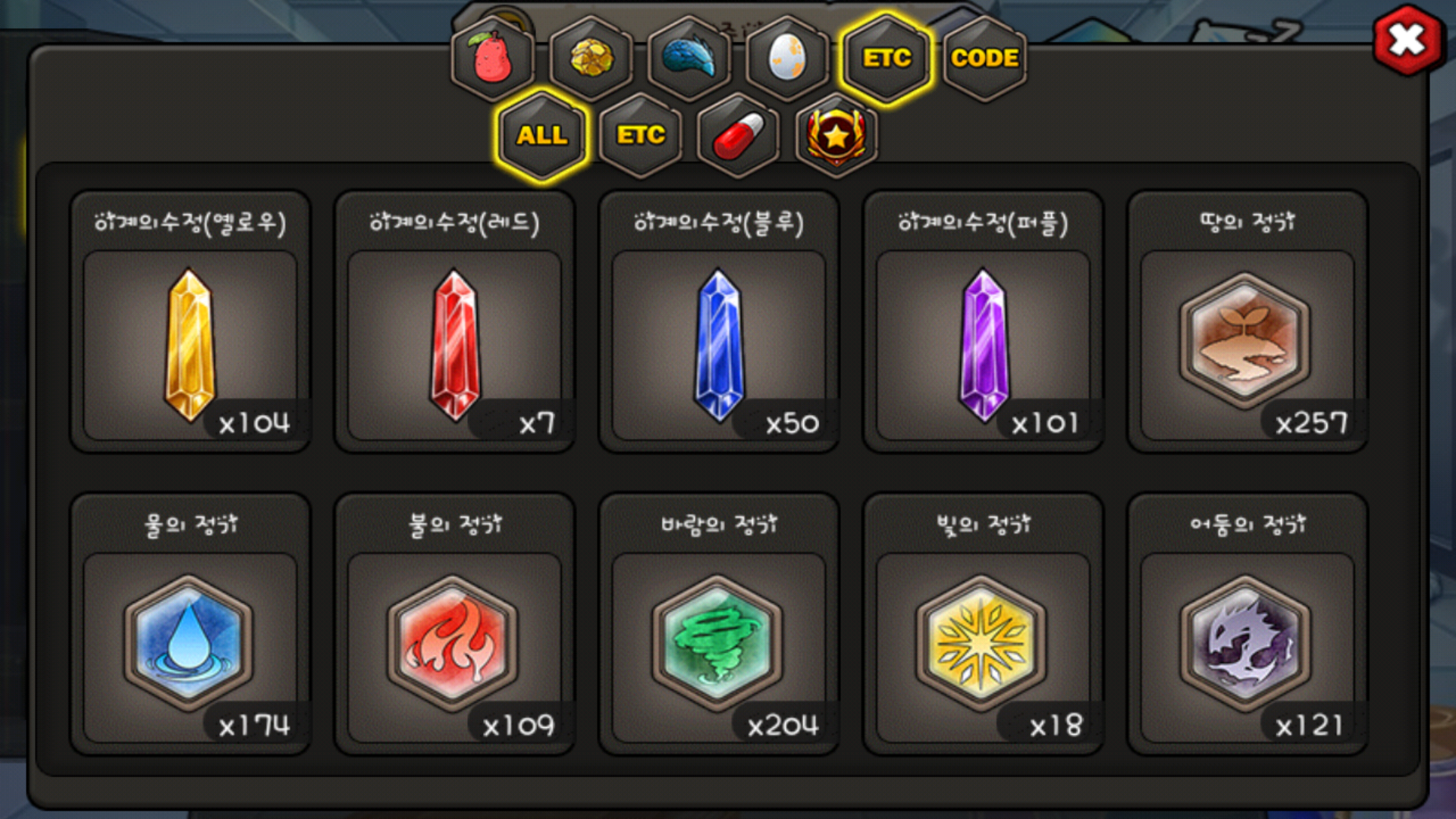Image resolution: width=1456 pixels, height=819 pixels.
Task: Open the CODE tab
Action: 984,58
